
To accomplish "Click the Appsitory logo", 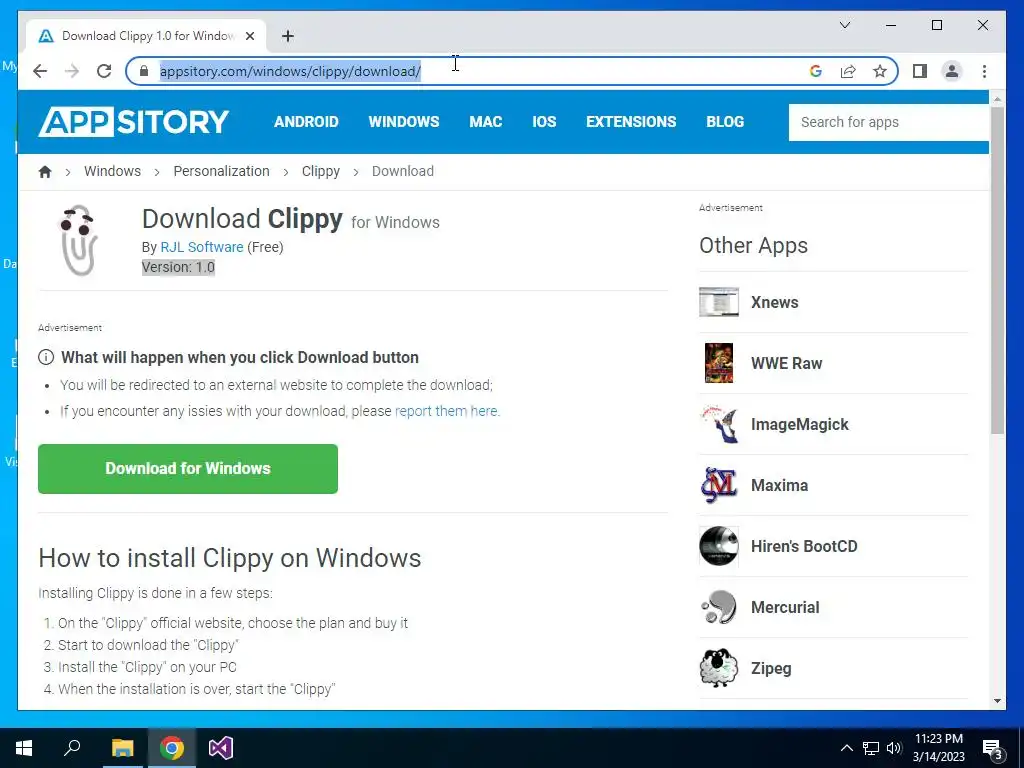I will click(134, 121).
